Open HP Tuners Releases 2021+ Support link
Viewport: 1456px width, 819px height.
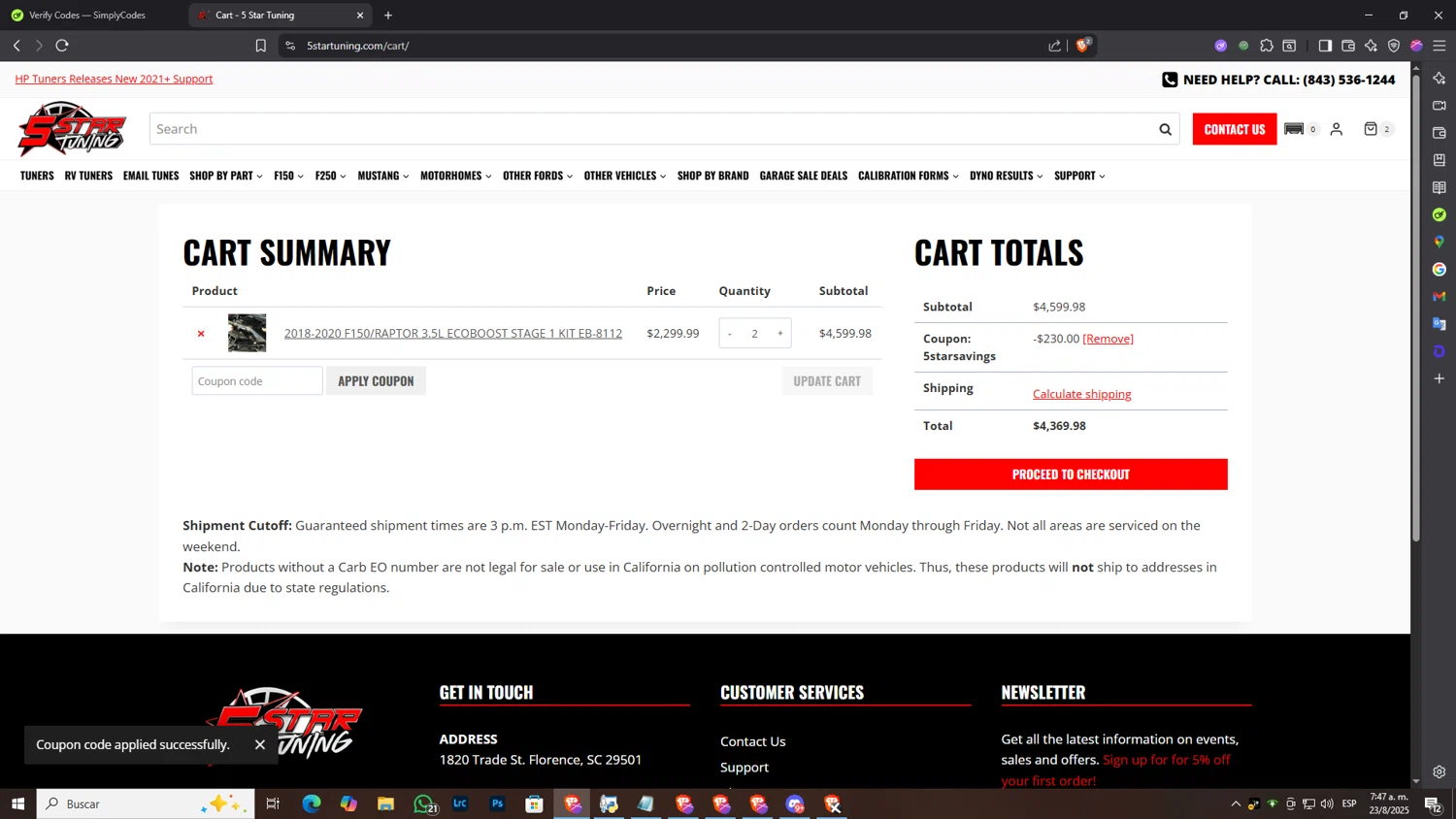click(114, 79)
